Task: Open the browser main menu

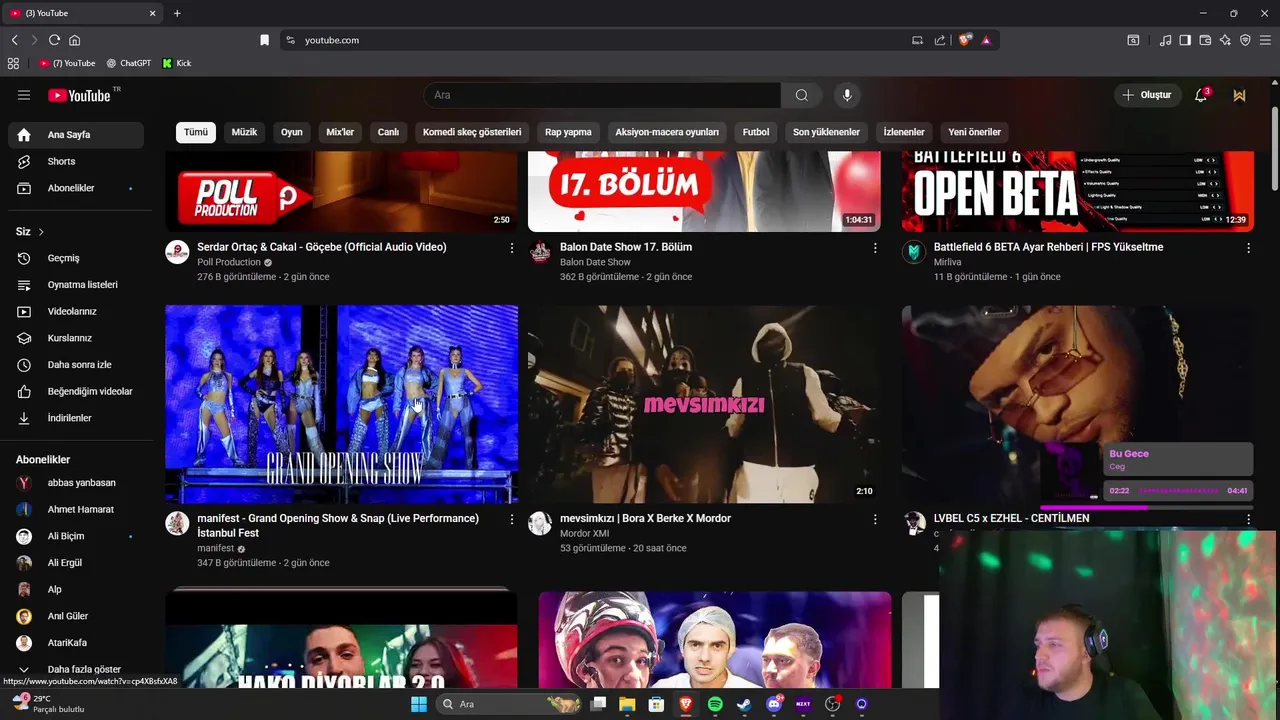Action: (1265, 40)
